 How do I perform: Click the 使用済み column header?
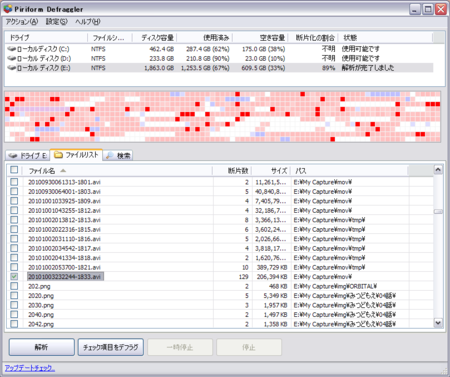(205, 38)
